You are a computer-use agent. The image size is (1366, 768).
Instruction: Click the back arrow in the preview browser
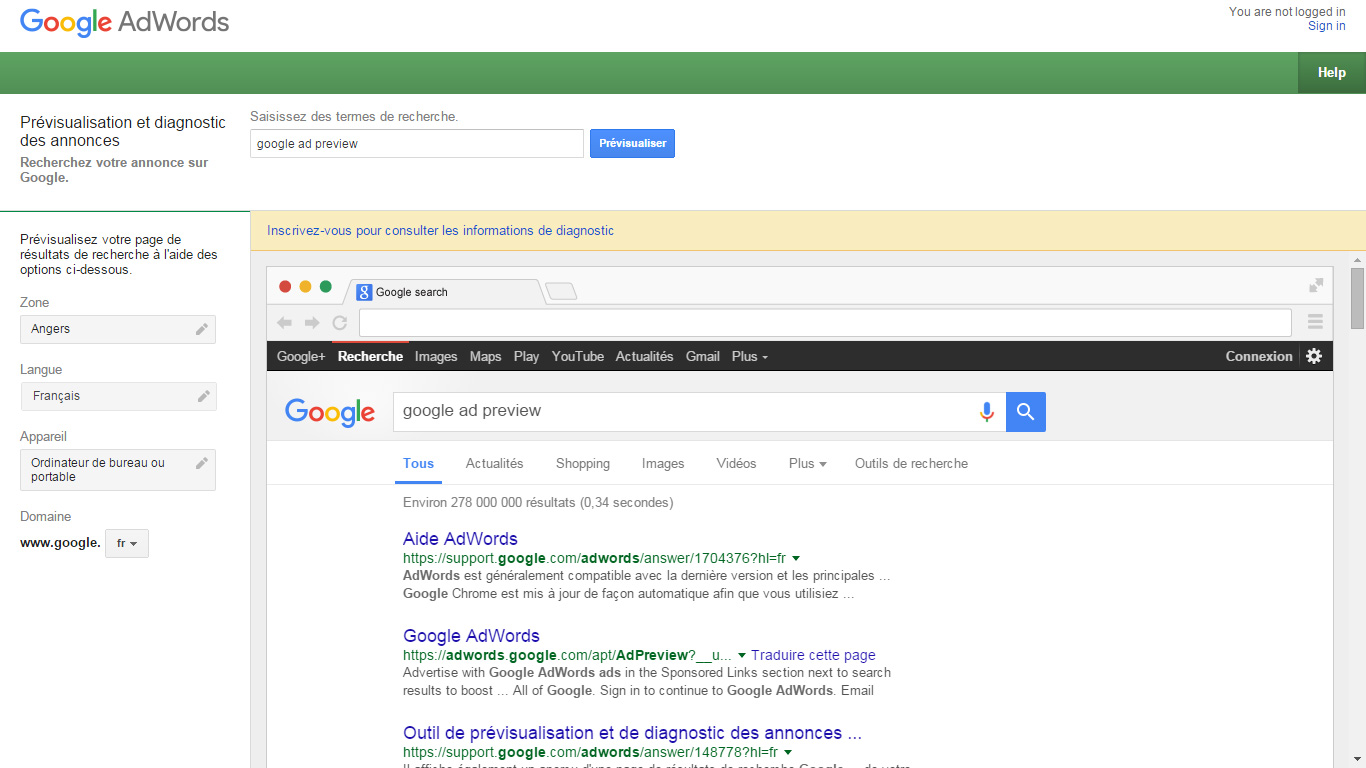pyautogui.click(x=285, y=323)
